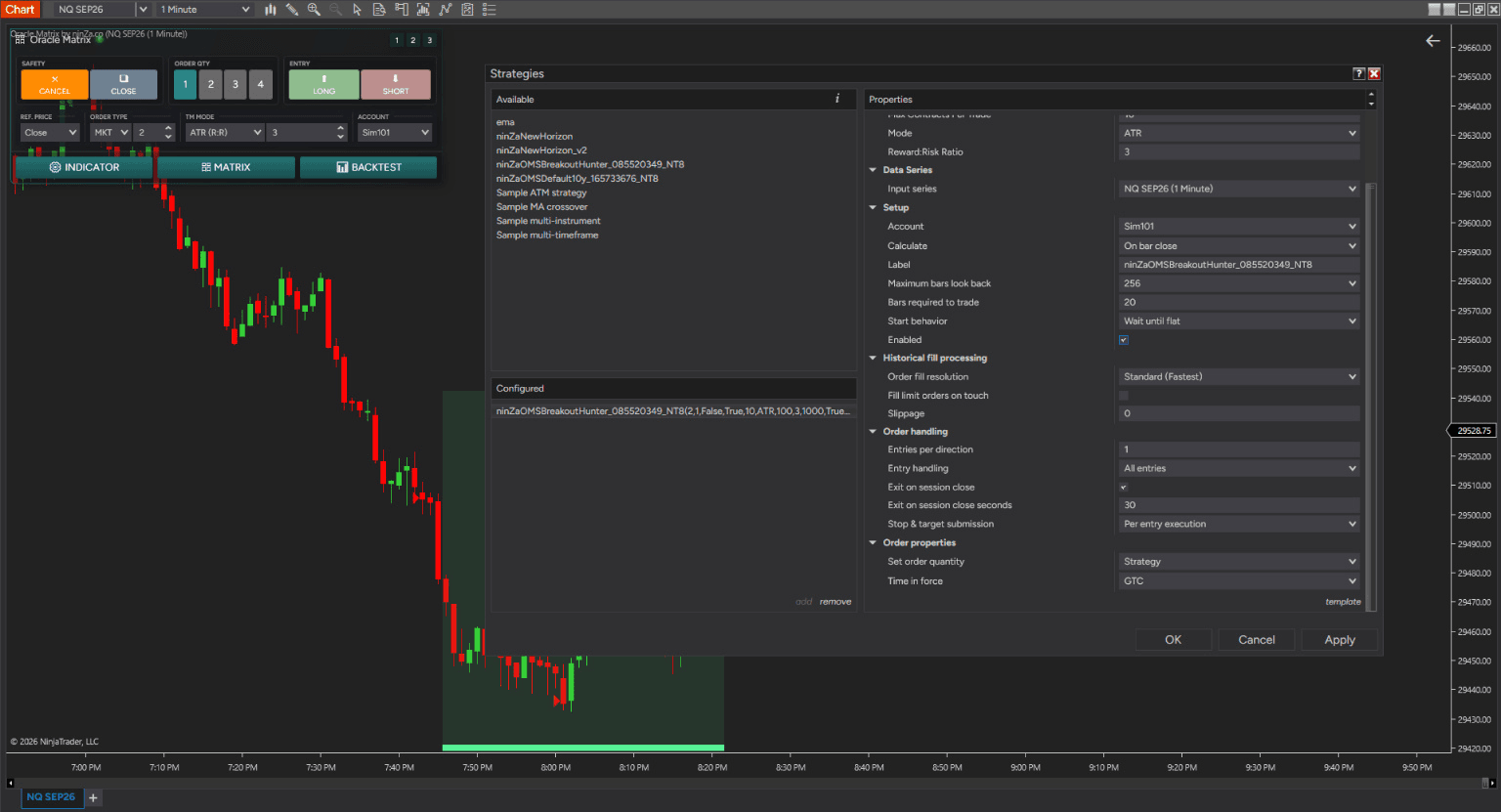This screenshot has width=1501, height=812.
Task: Select the configured ninZaOMSBreakoutHunter strategy row
Action: 673,411
